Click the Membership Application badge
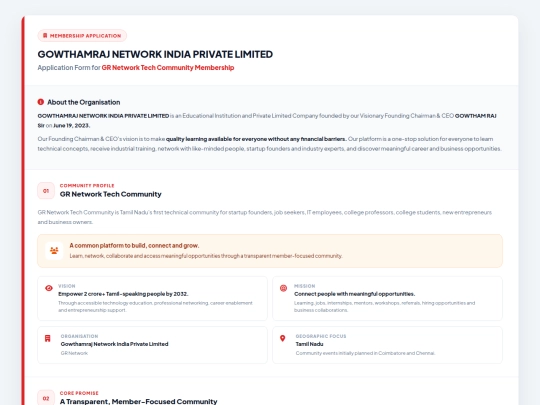 82,35
